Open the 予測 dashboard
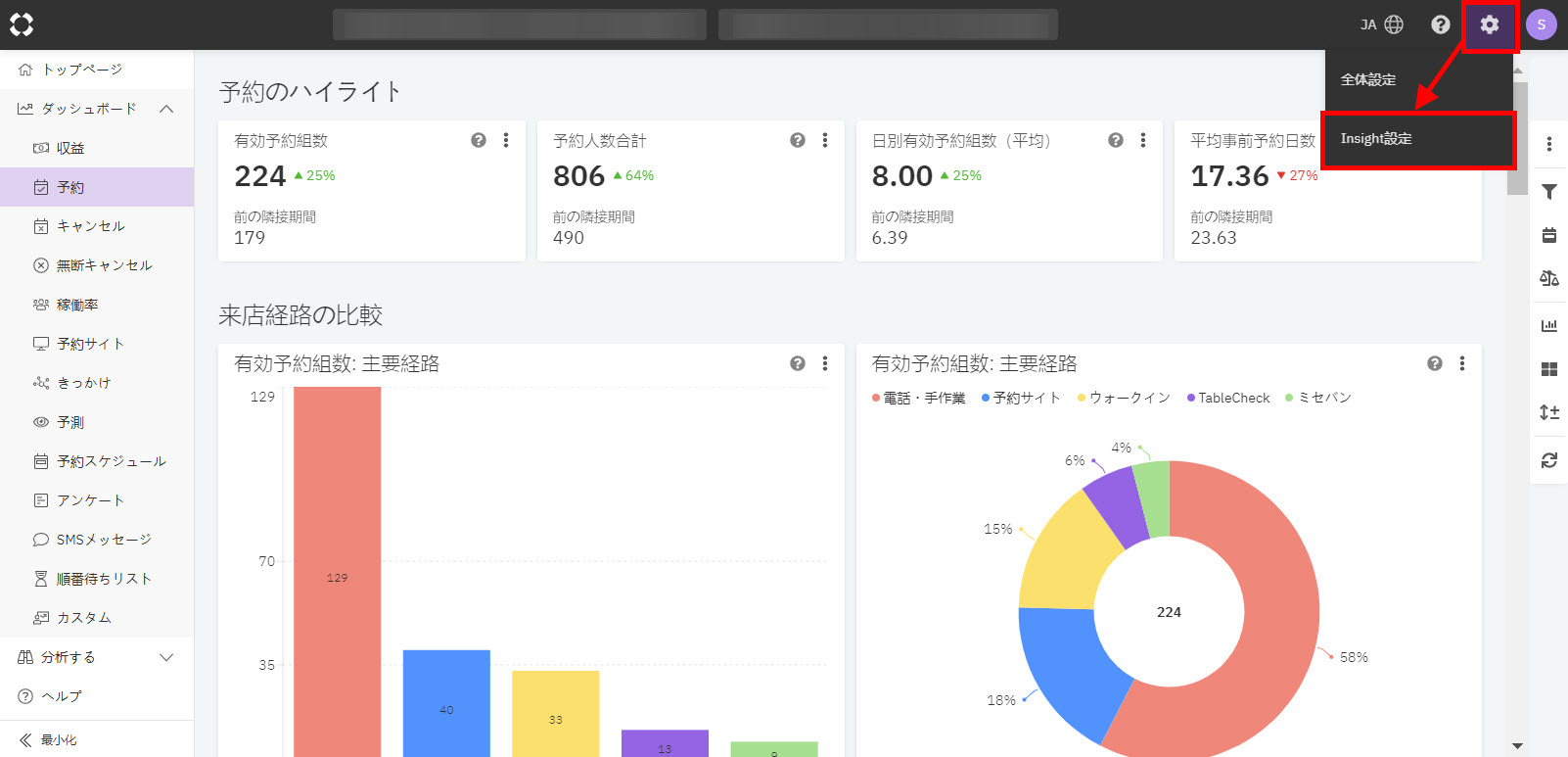This screenshot has width=1568, height=757. coord(96,422)
